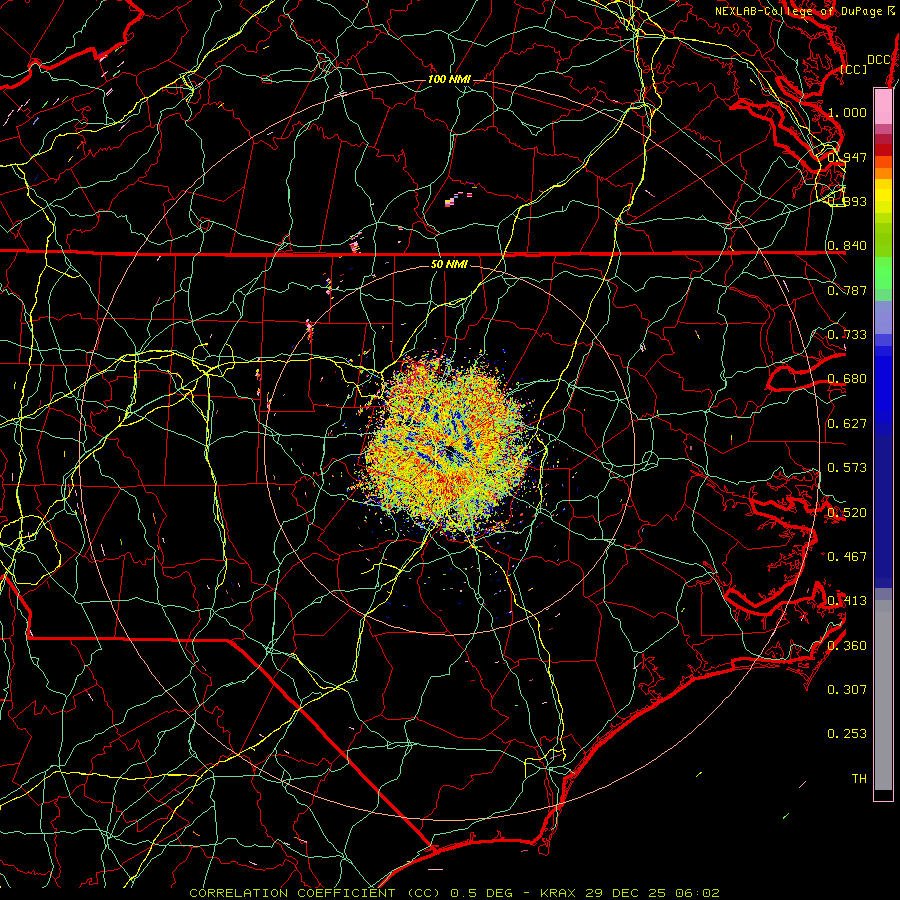900x900 pixels.
Task: Click the CORRELATION COEFFICIENT (CC) caption text
Action: pos(315,893)
